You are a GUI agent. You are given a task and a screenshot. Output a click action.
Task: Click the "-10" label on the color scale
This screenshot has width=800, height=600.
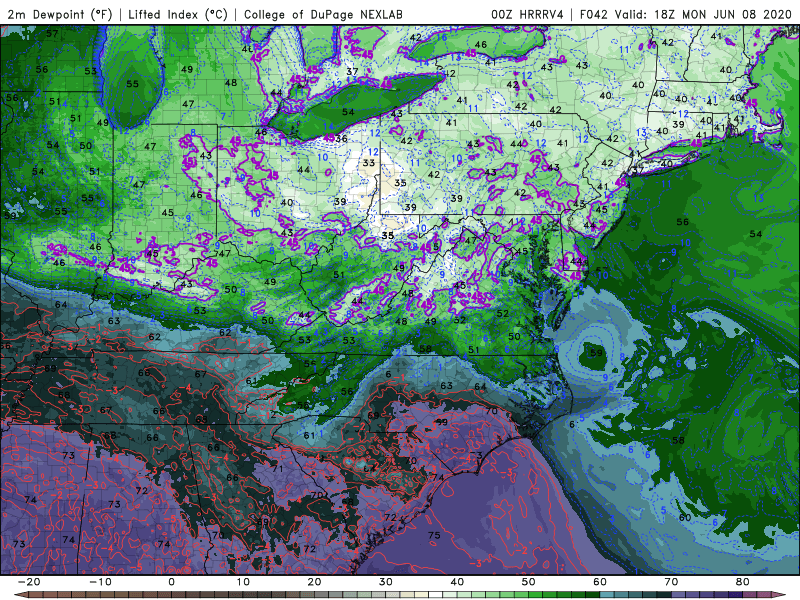100,582
